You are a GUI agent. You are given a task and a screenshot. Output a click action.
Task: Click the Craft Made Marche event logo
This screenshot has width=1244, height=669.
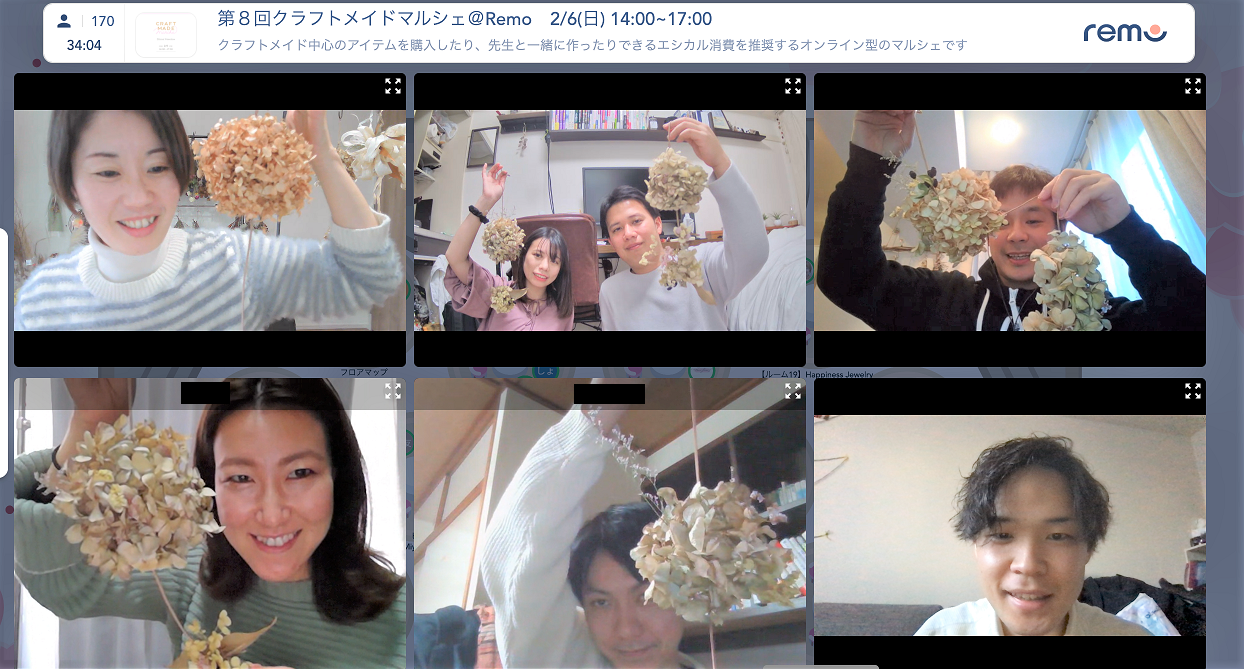165,33
